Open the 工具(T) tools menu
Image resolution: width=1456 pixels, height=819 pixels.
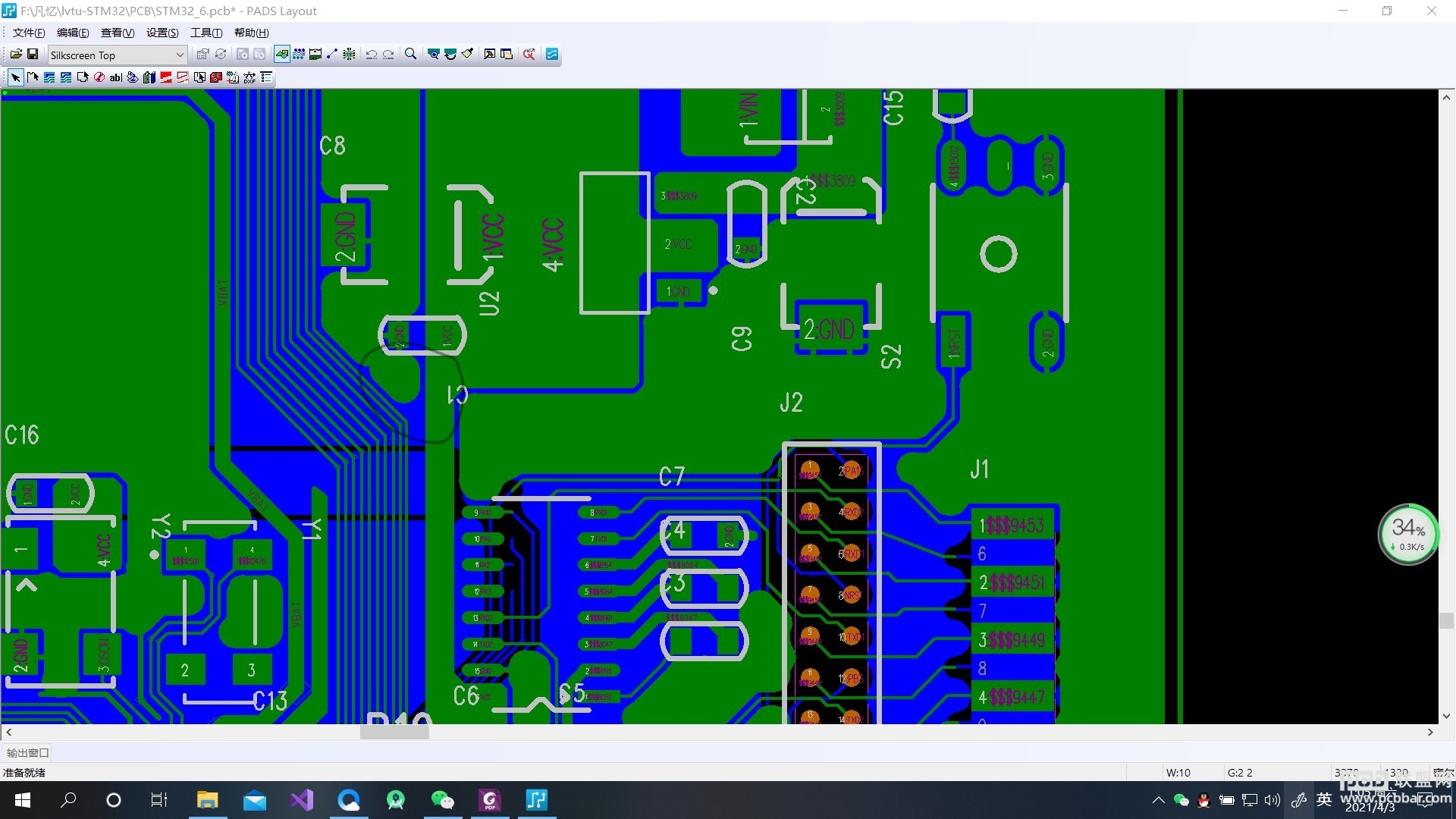(x=206, y=33)
